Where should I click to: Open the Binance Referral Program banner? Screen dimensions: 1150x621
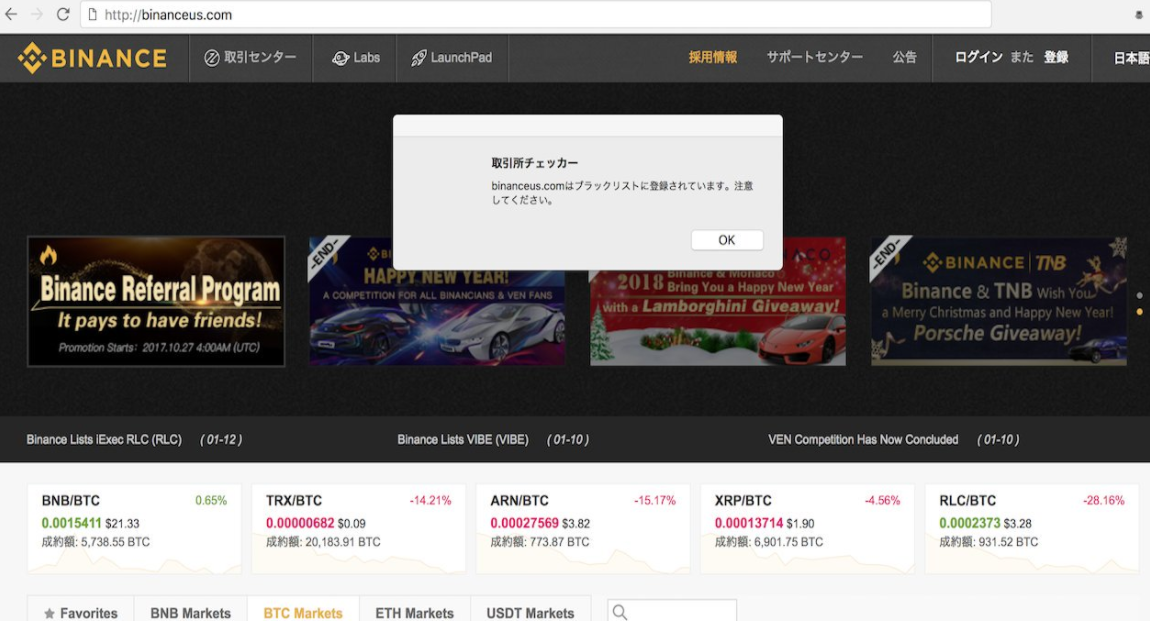(x=156, y=301)
